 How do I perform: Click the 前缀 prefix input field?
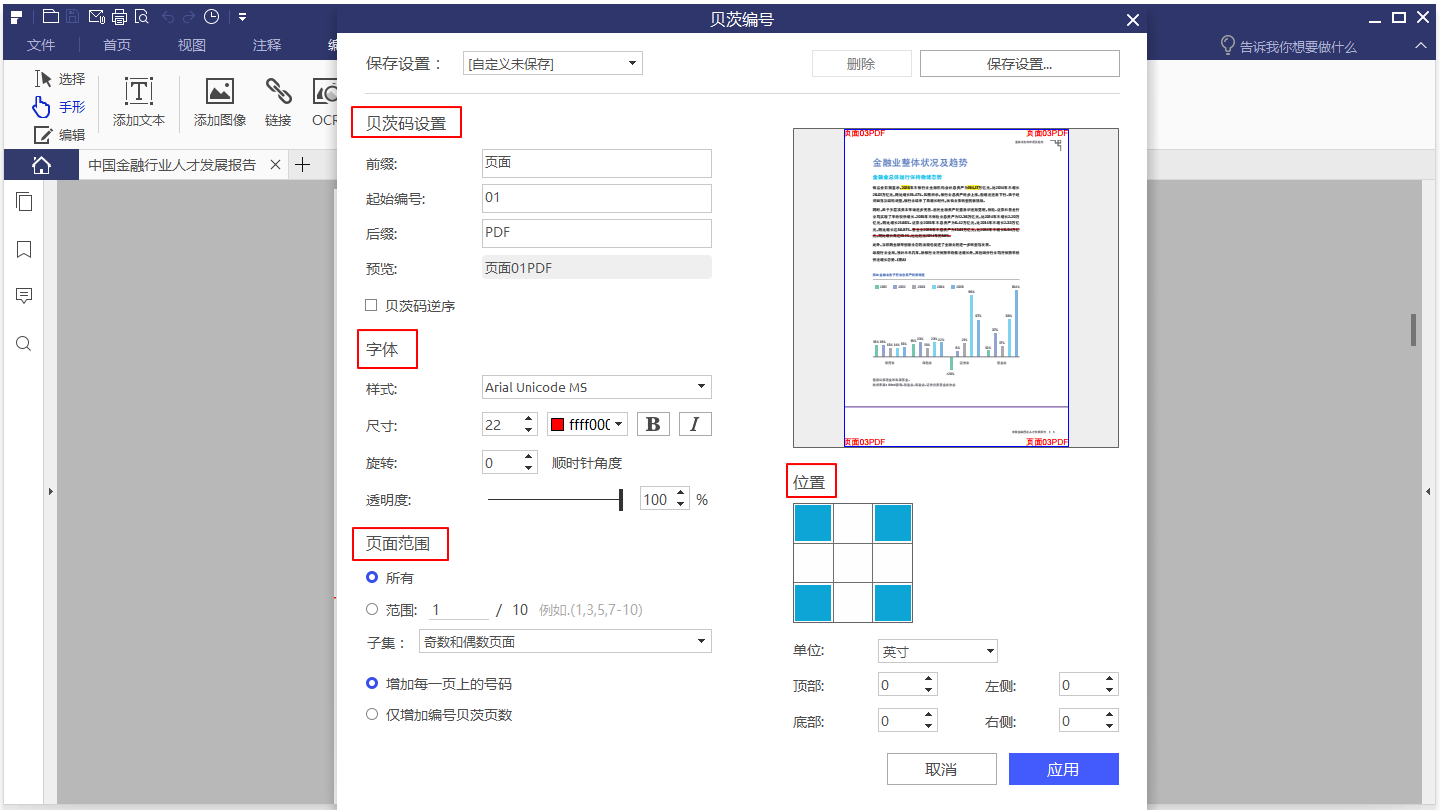(x=597, y=163)
